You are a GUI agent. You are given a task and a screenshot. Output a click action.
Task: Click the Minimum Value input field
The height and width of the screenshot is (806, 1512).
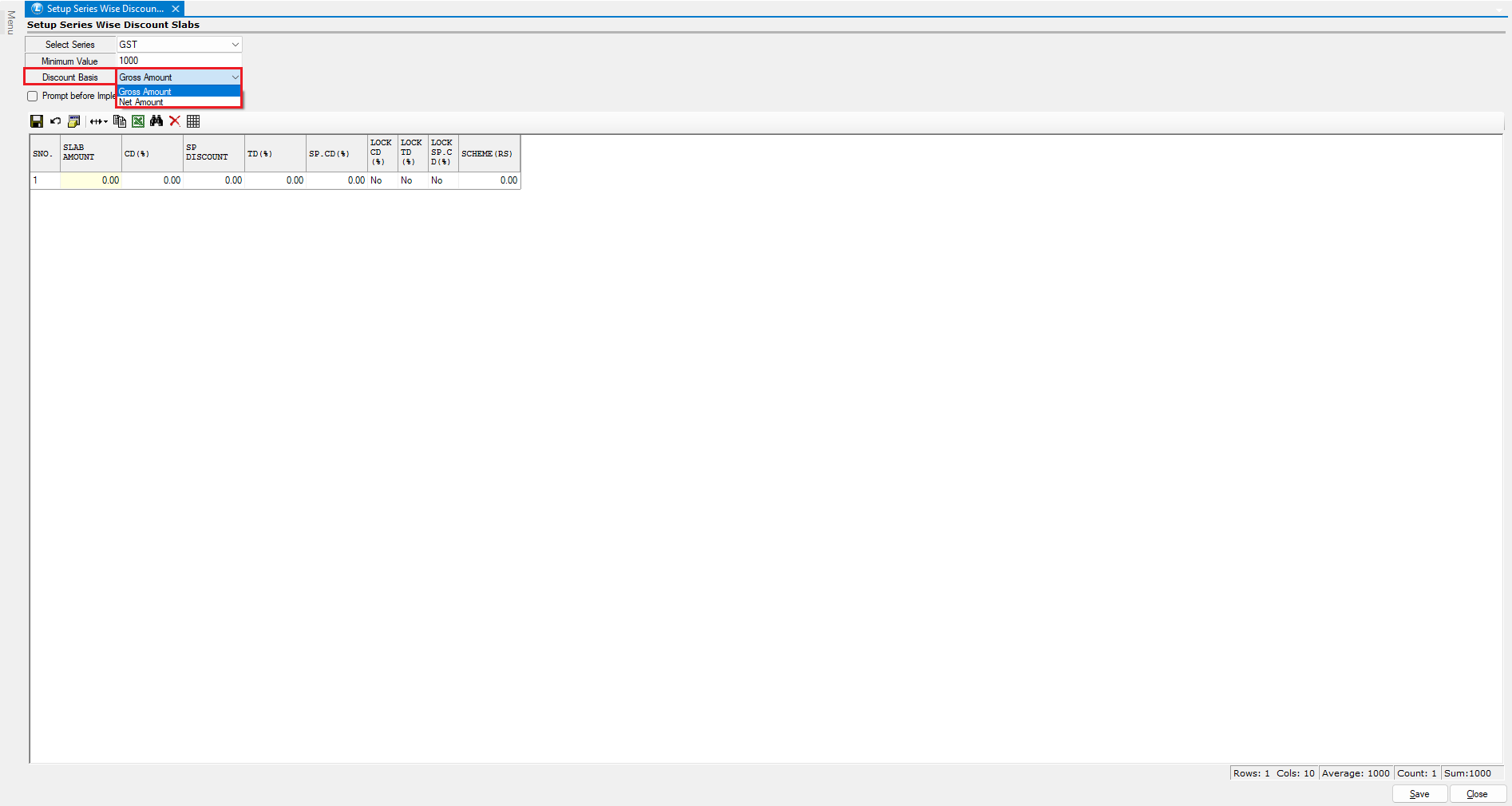click(179, 61)
